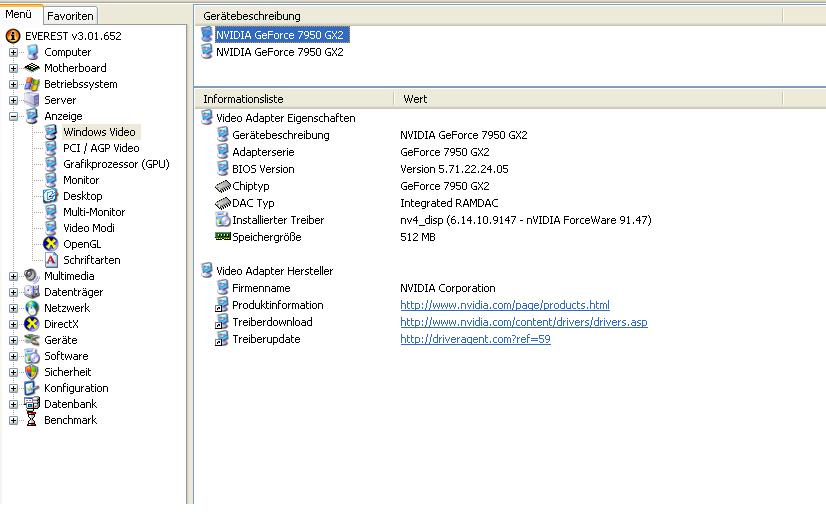
Task: Open the driveragent.com link
Action: coord(475,339)
